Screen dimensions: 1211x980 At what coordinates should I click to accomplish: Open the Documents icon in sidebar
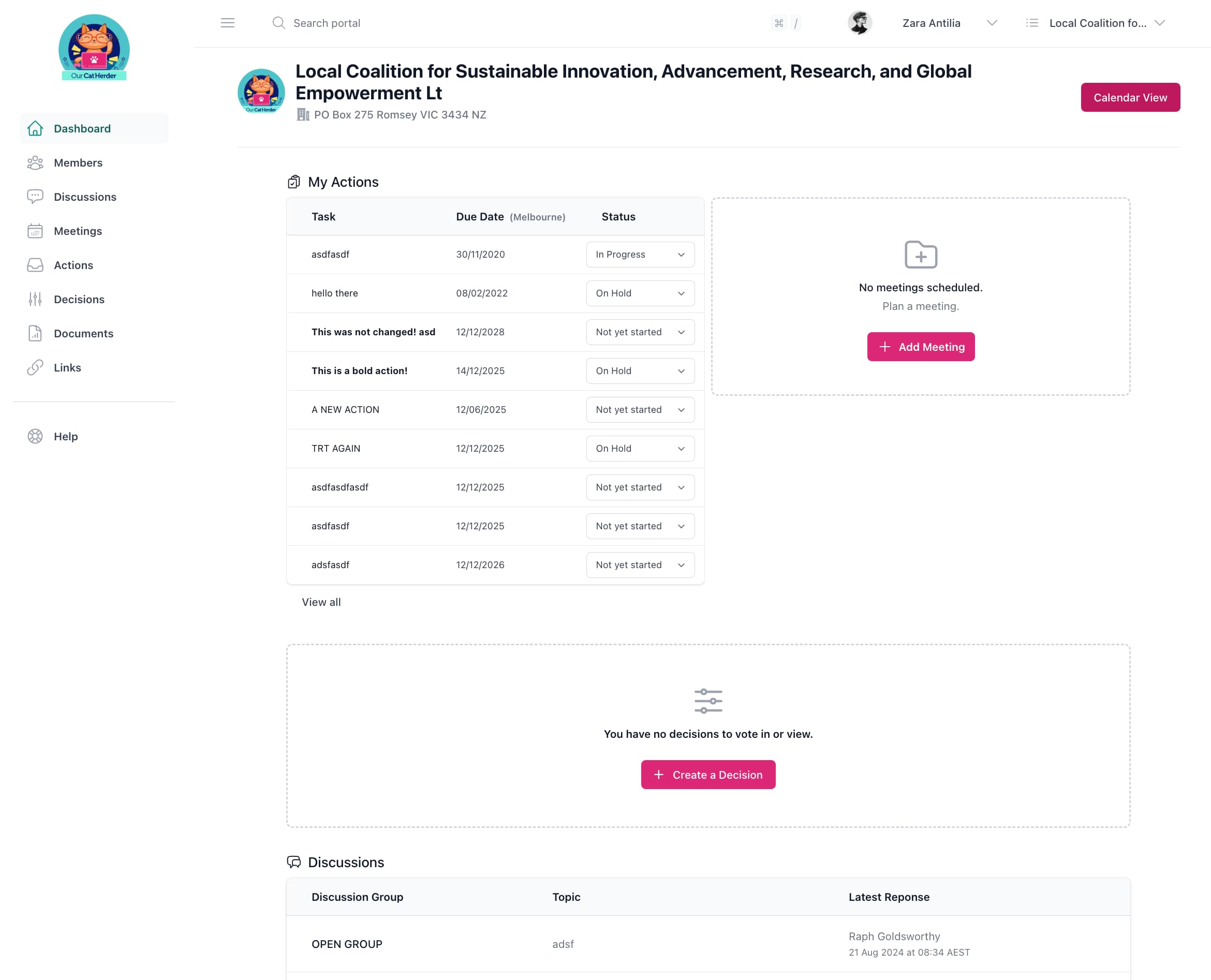tap(35, 333)
